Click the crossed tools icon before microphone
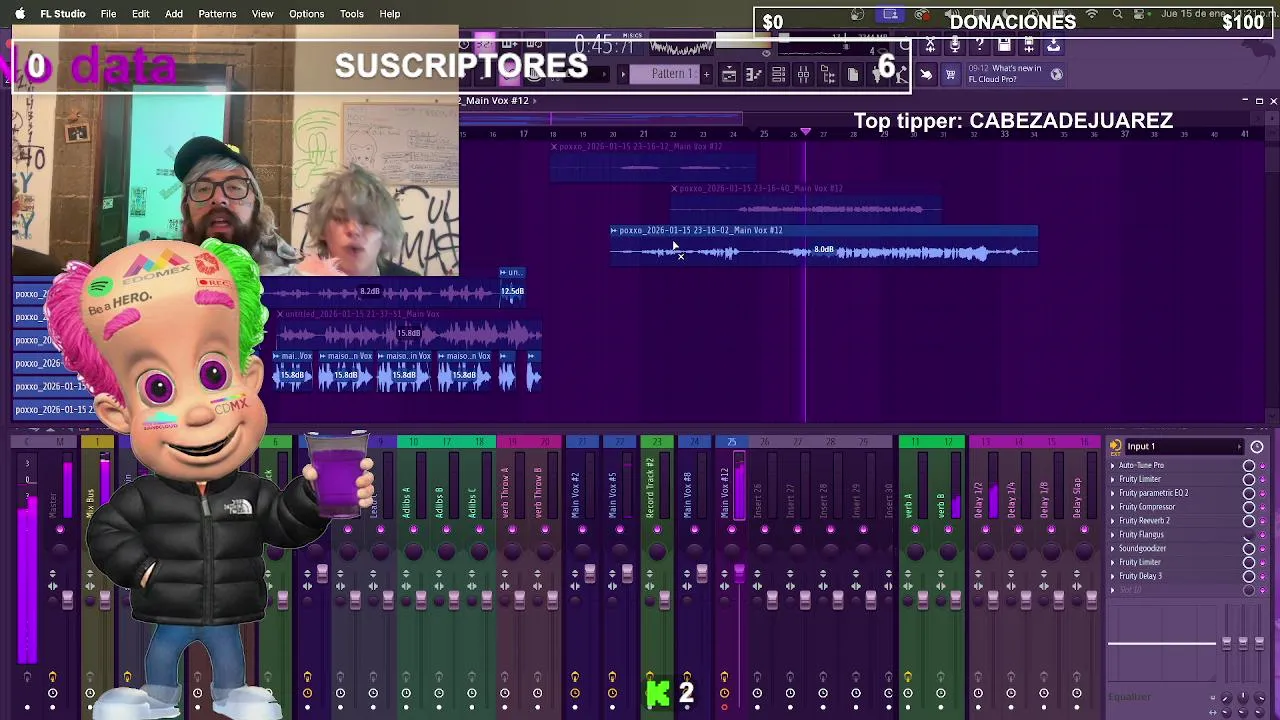1280x720 pixels. tap(930, 45)
